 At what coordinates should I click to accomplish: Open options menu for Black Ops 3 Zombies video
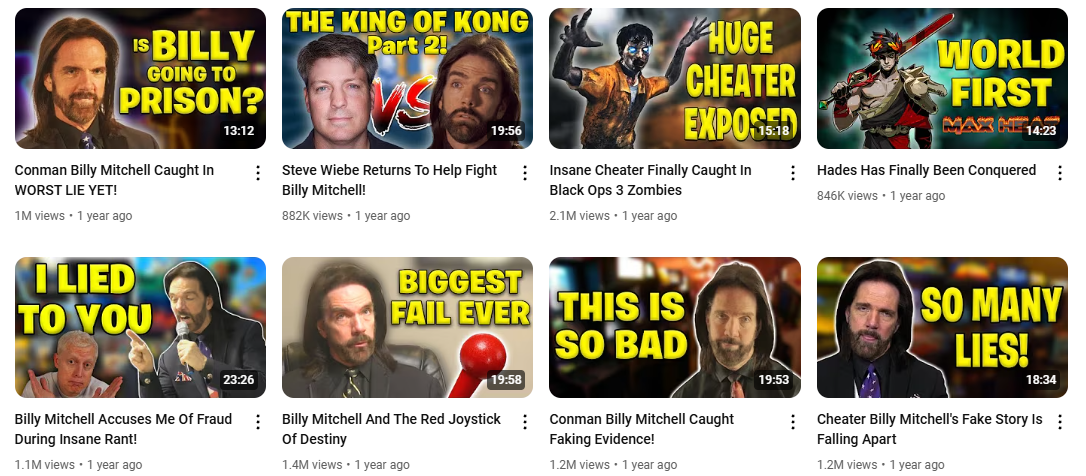(x=793, y=173)
